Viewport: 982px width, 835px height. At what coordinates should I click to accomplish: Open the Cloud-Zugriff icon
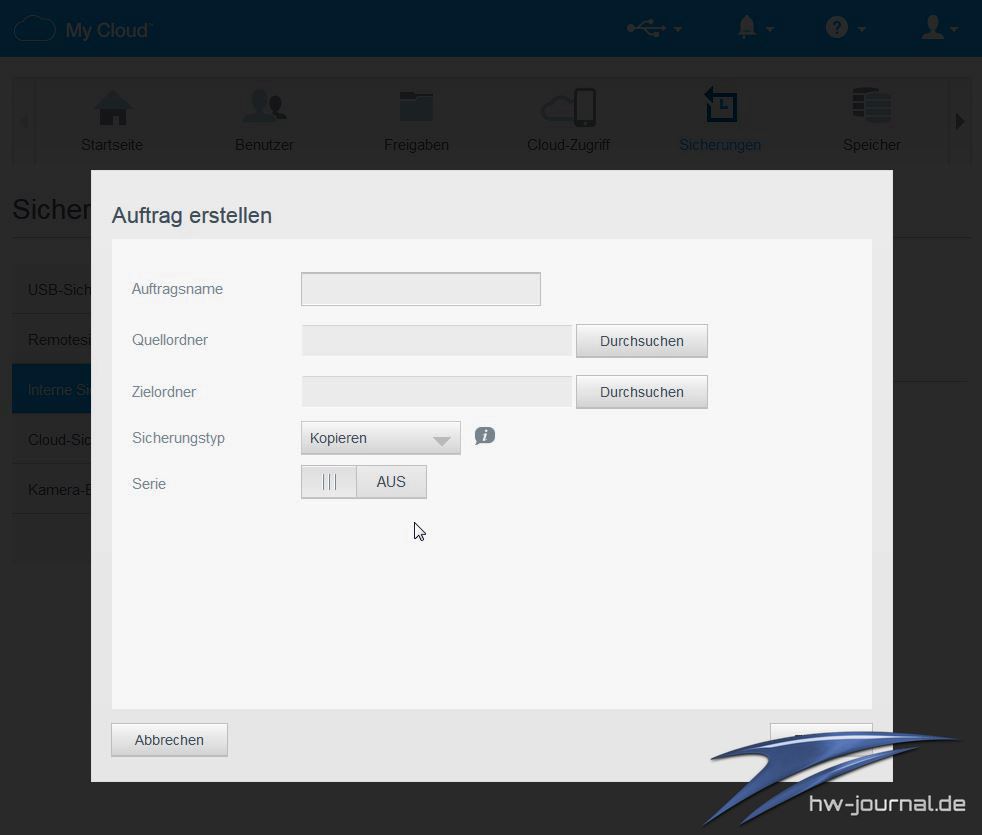568,108
